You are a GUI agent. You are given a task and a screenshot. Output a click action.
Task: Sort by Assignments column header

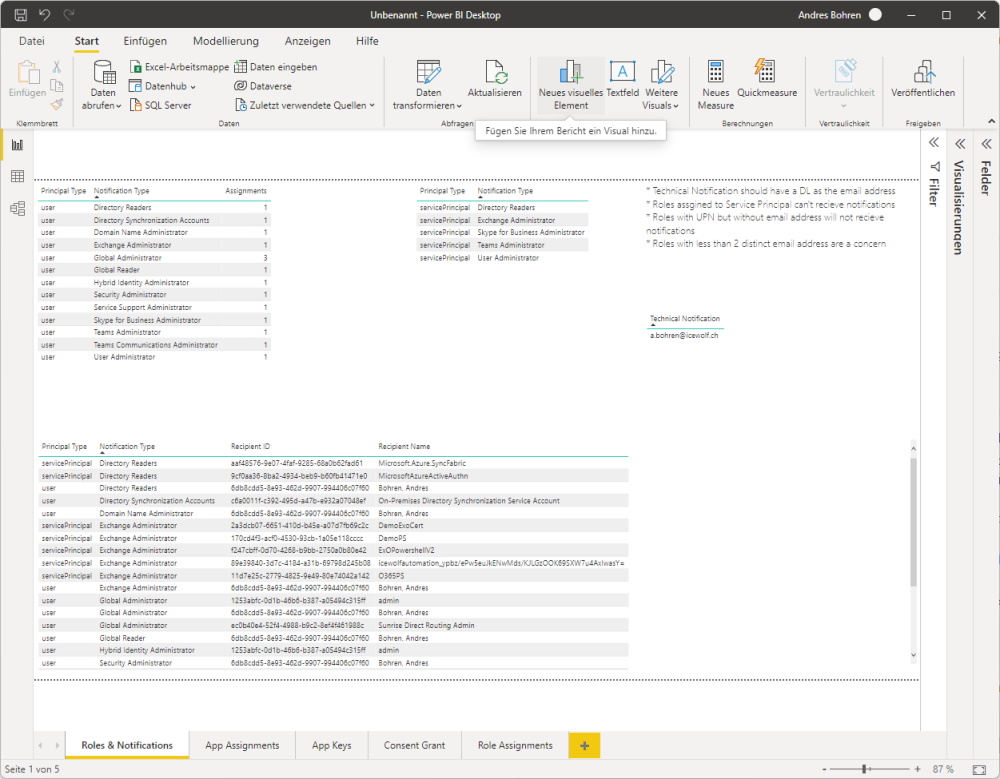(246, 191)
